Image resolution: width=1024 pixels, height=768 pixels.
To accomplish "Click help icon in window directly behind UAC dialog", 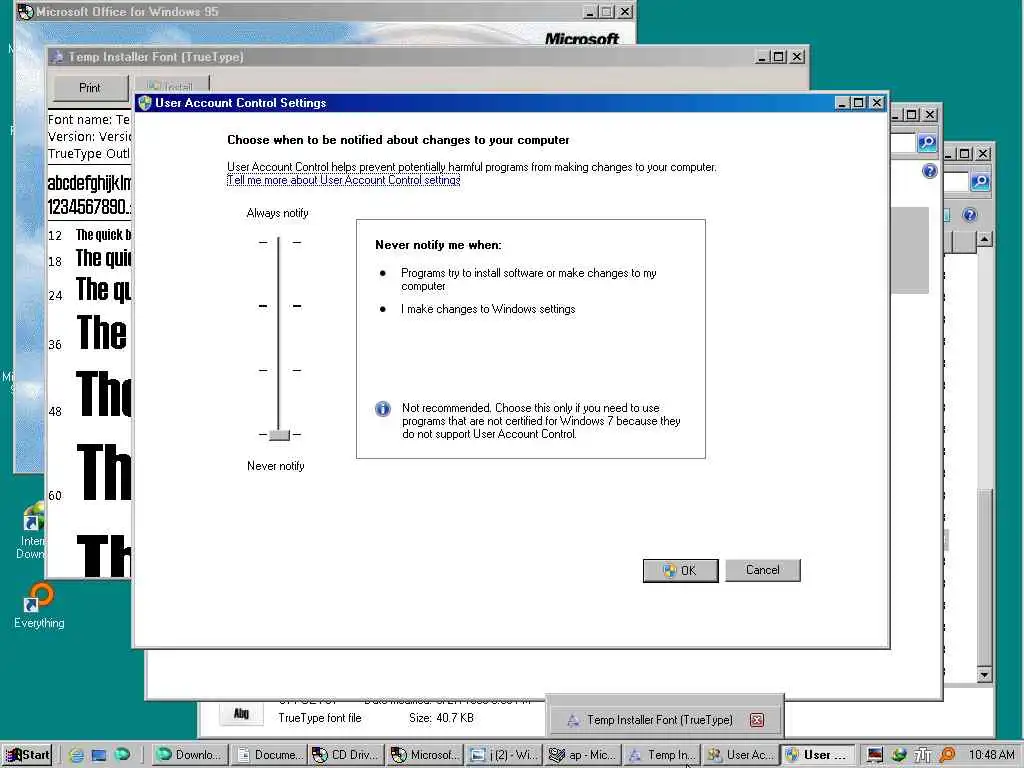I will (929, 171).
